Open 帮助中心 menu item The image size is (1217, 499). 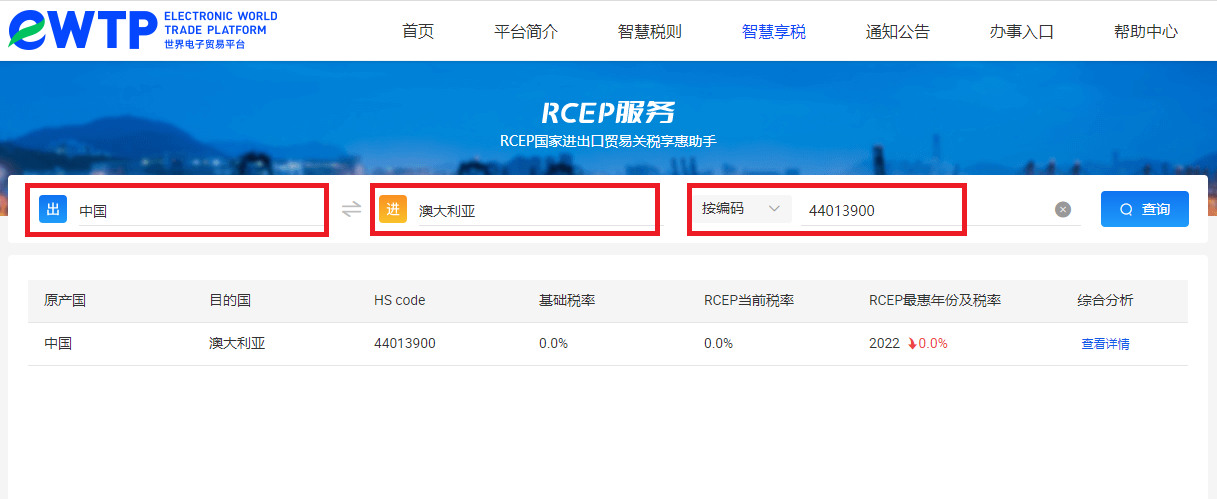click(x=1146, y=31)
